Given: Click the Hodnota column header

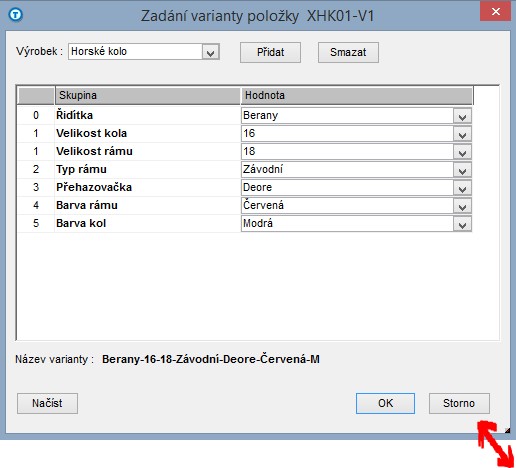Looking at the screenshot, I should (357, 96).
